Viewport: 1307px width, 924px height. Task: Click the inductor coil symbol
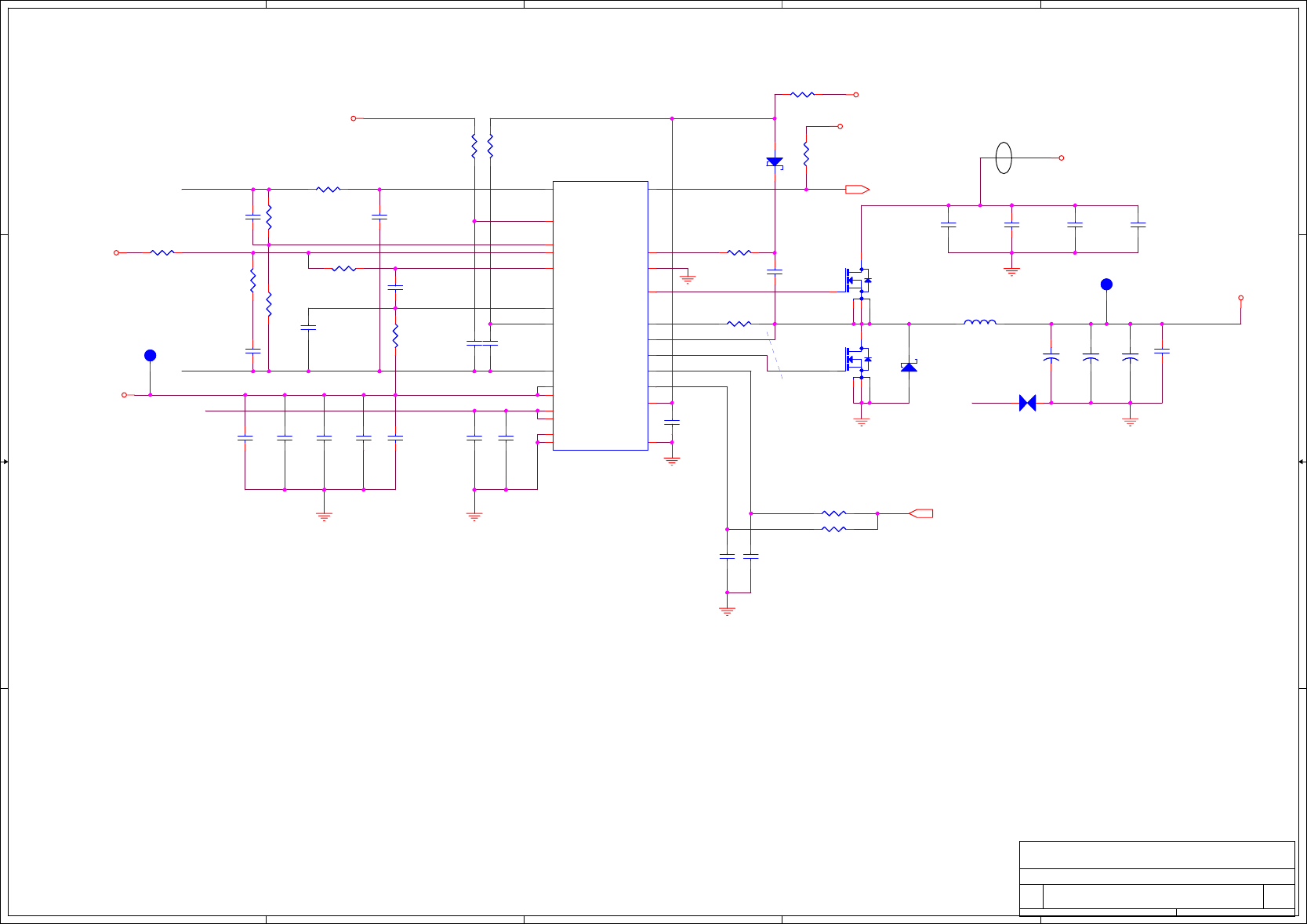coord(980,321)
